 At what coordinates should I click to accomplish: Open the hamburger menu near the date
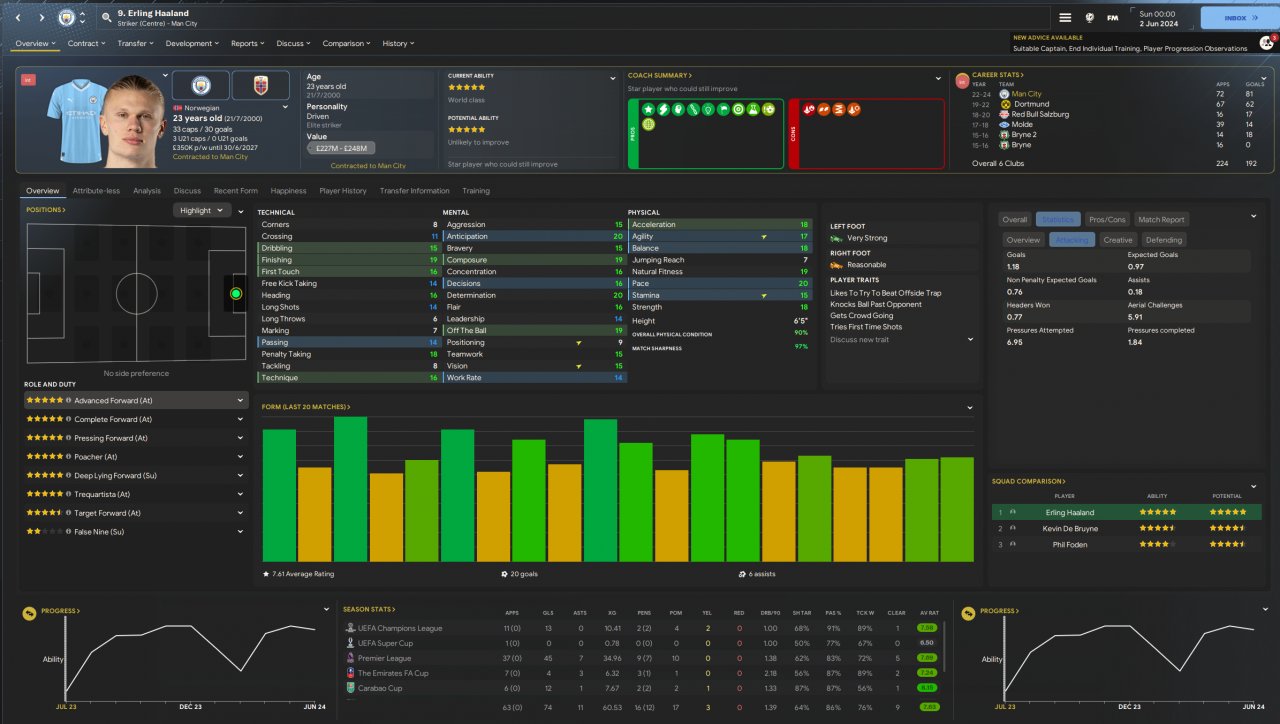pyautogui.click(x=1065, y=18)
